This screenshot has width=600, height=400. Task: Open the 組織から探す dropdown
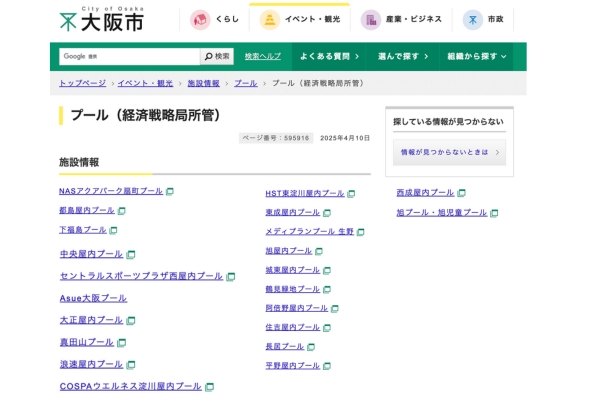(x=477, y=56)
